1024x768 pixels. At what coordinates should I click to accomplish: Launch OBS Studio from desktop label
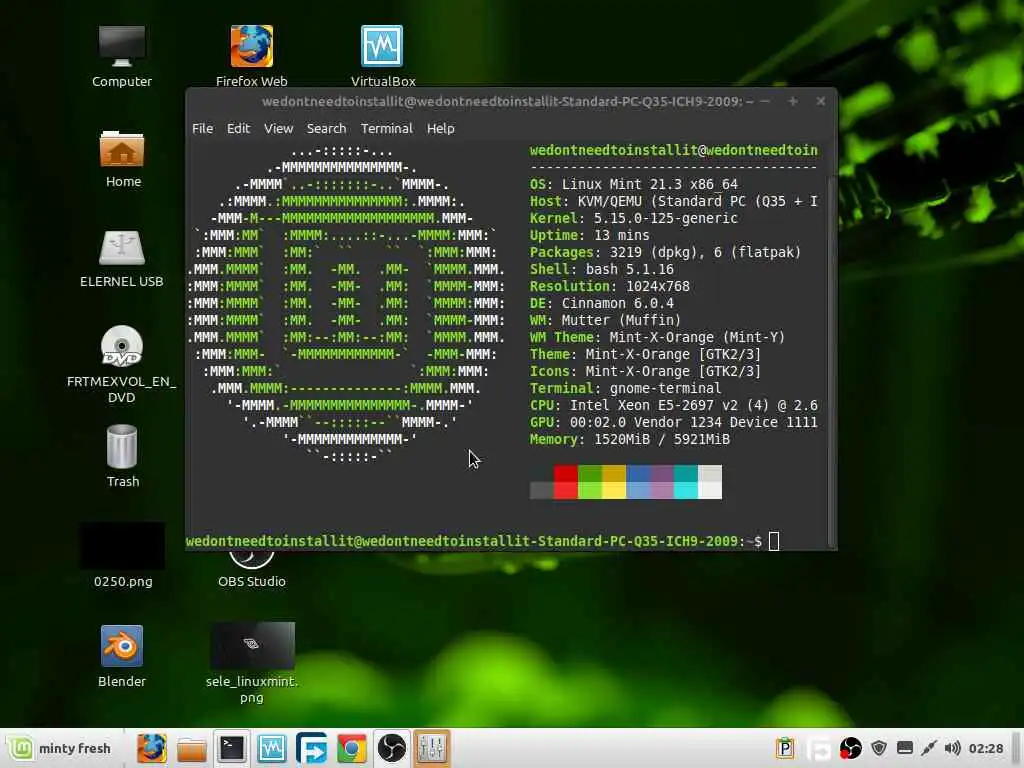251,581
